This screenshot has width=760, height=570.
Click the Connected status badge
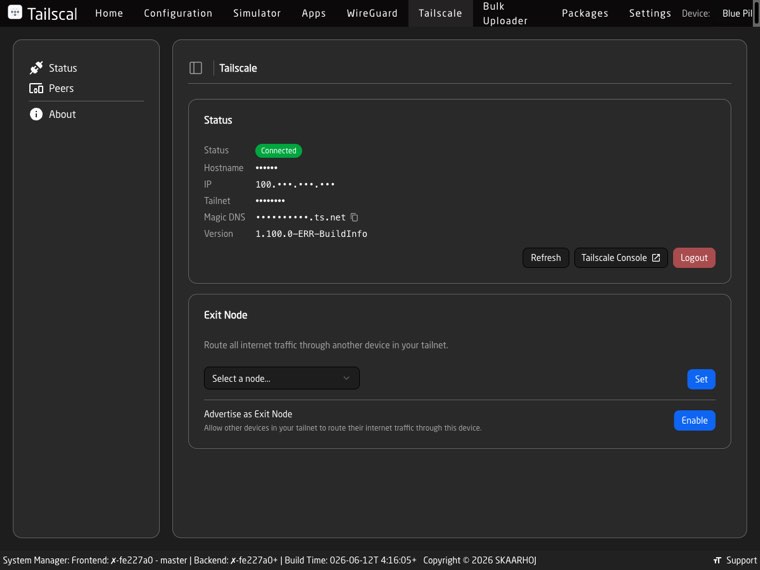click(x=279, y=151)
